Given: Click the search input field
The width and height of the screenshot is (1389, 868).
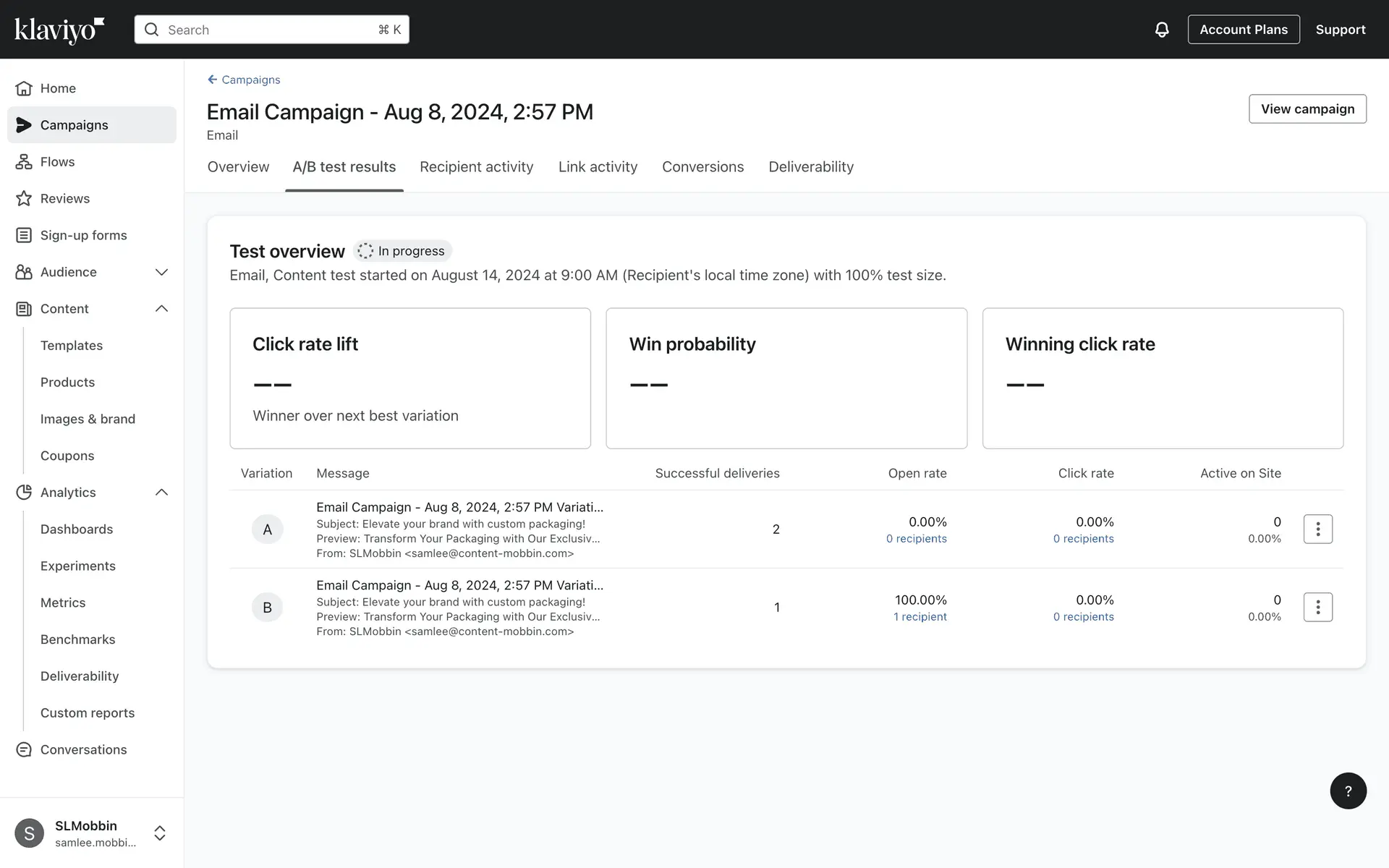Looking at the screenshot, I should click(x=271, y=30).
